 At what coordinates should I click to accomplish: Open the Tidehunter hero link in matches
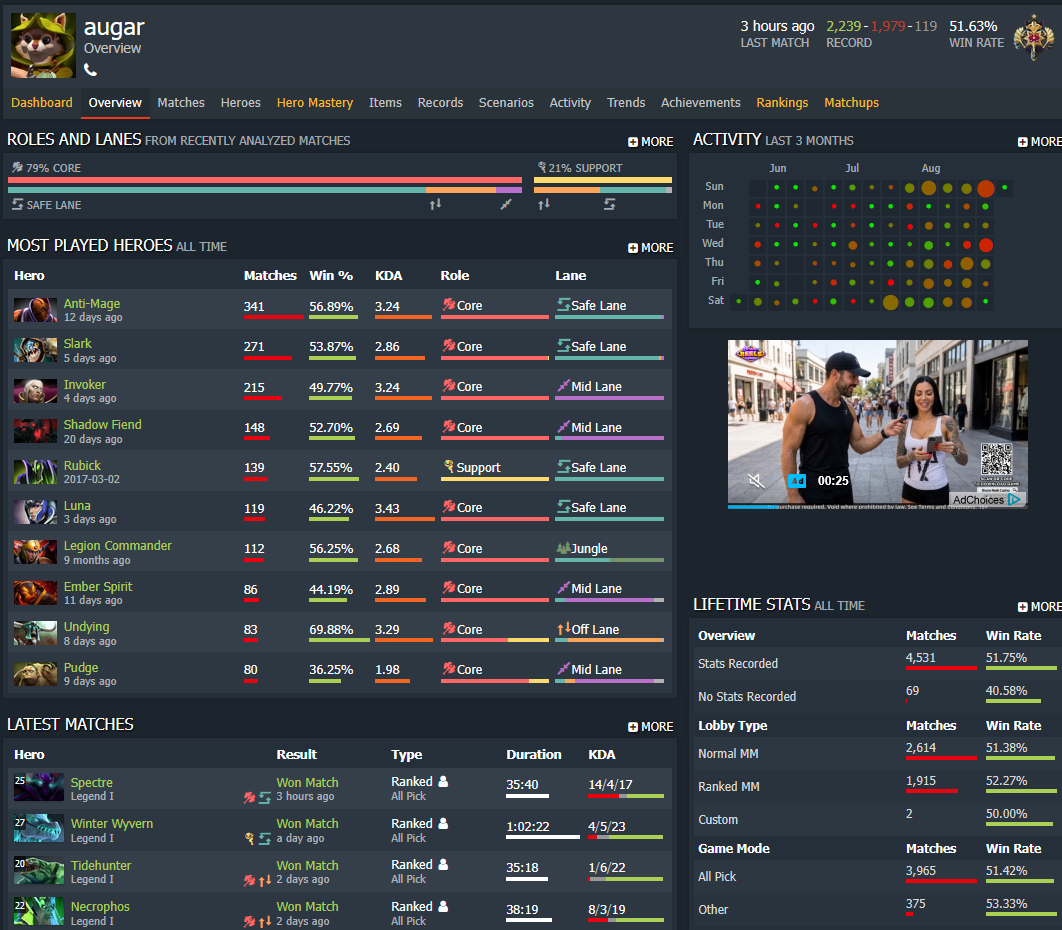[x=101, y=865]
